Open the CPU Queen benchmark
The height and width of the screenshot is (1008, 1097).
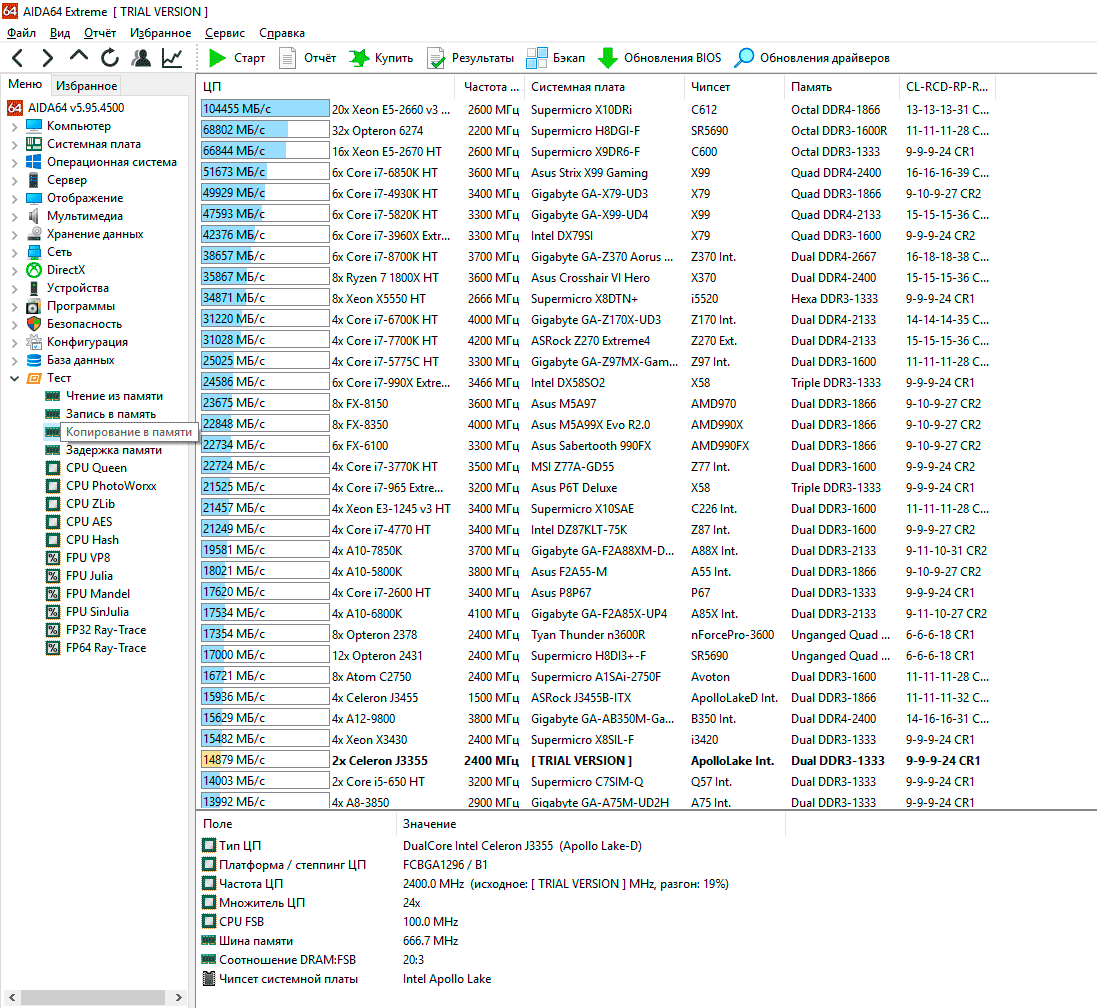pyautogui.click(x=96, y=468)
